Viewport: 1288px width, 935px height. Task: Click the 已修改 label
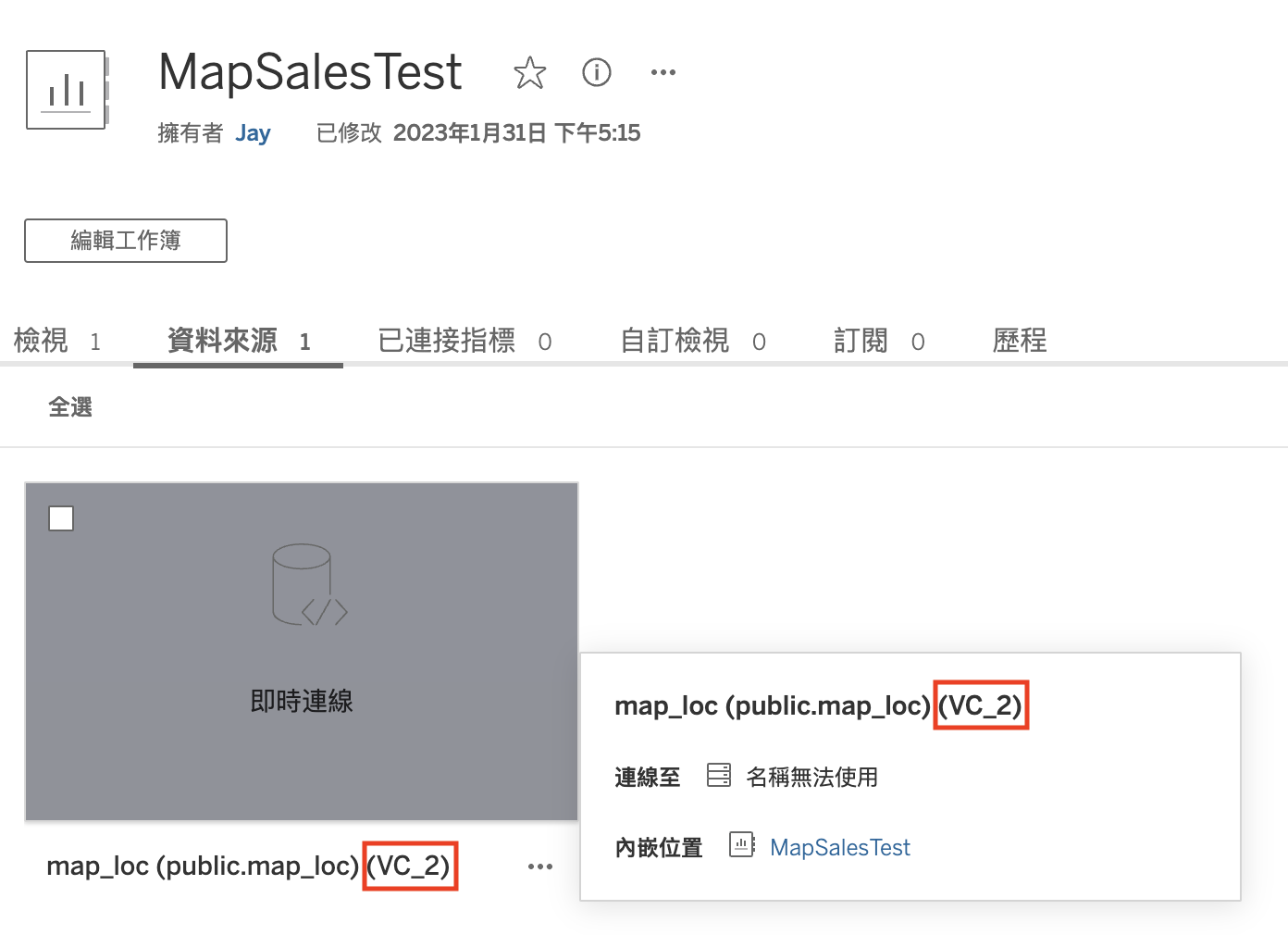[349, 133]
